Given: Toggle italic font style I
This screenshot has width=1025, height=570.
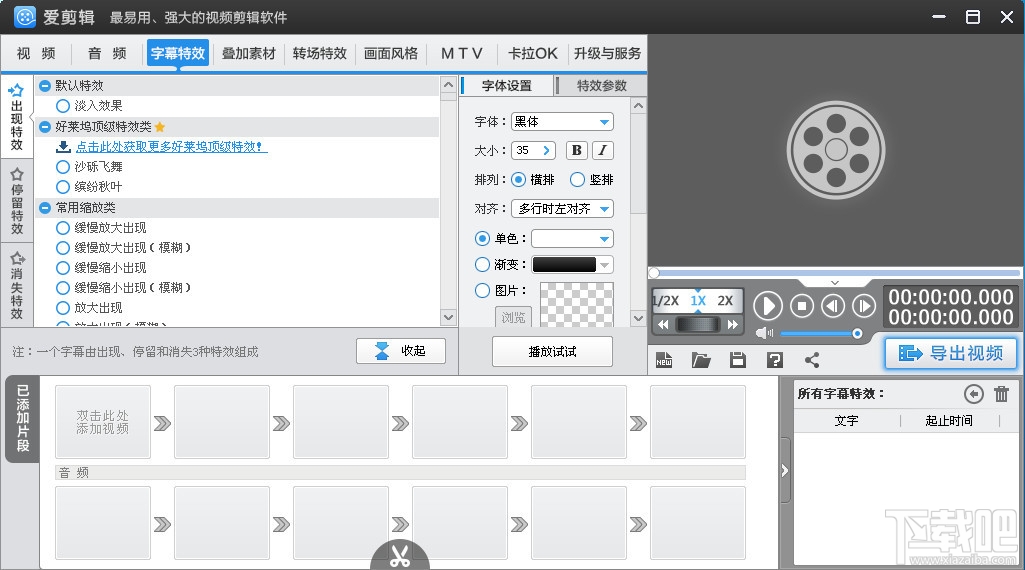Looking at the screenshot, I should (x=603, y=150).
